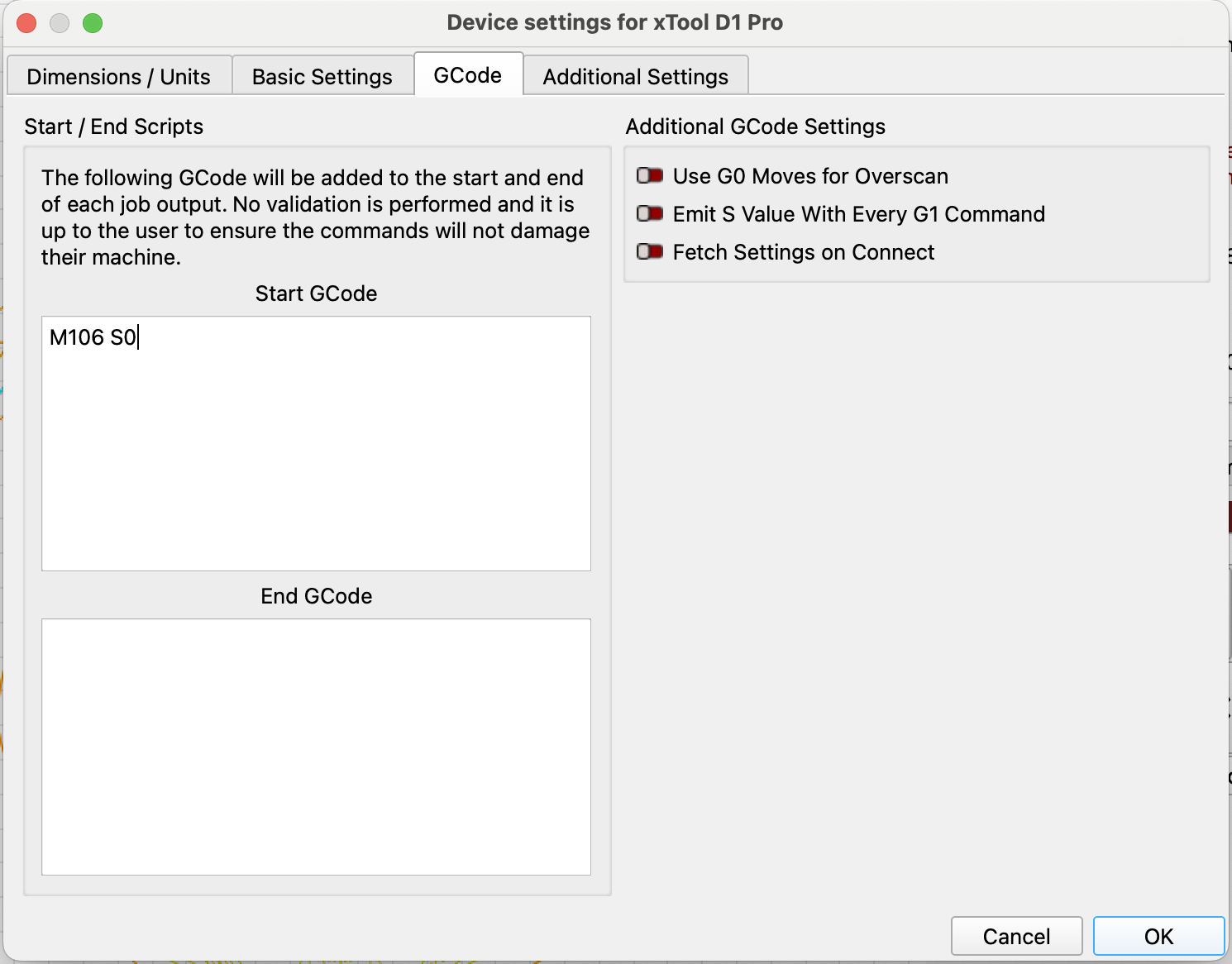Click the Additional GCode Settings heading

tap(755, 126)
